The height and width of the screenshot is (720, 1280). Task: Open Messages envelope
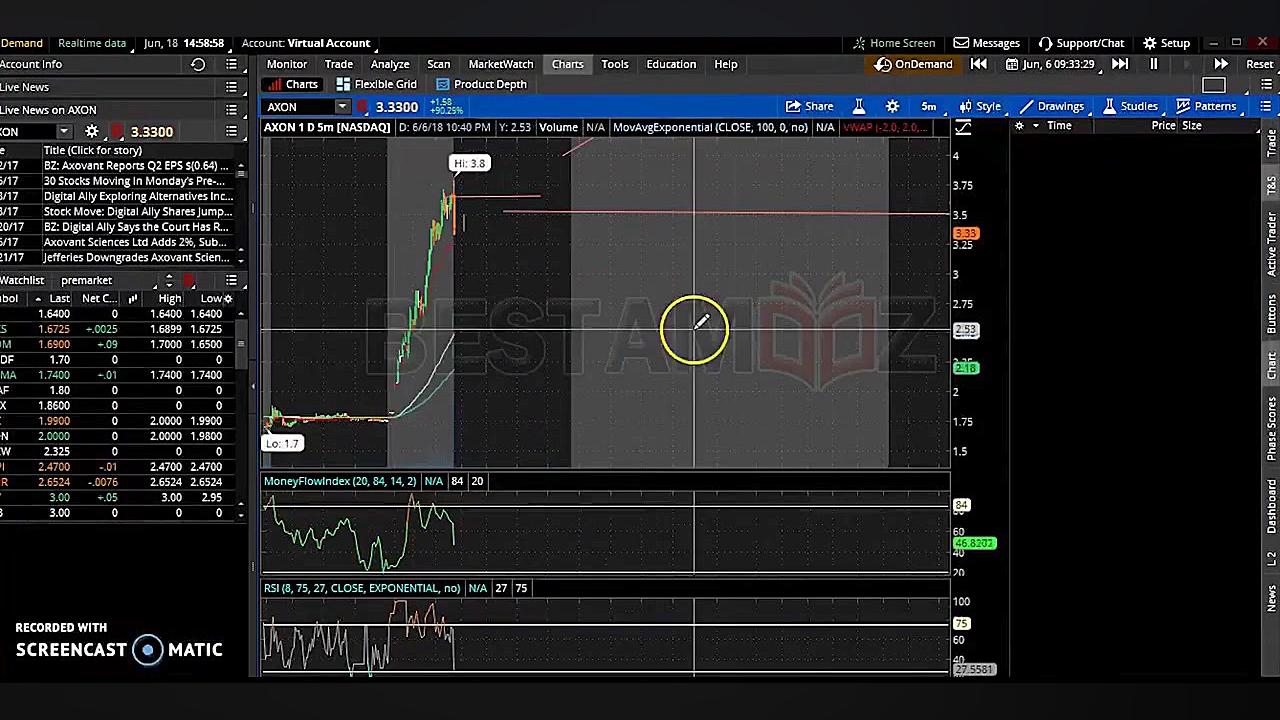point(986,43)
